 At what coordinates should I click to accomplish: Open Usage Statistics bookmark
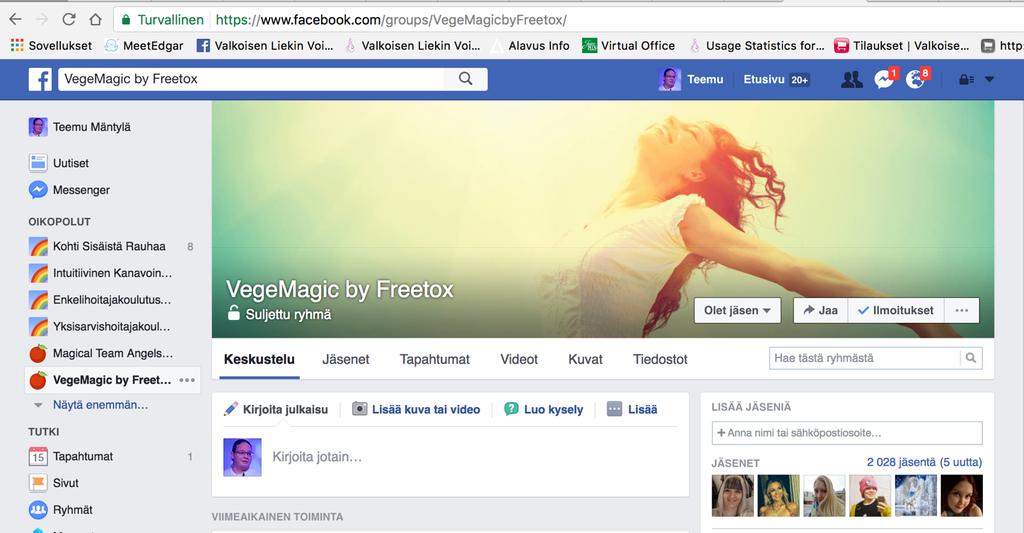tap(756, 46)
